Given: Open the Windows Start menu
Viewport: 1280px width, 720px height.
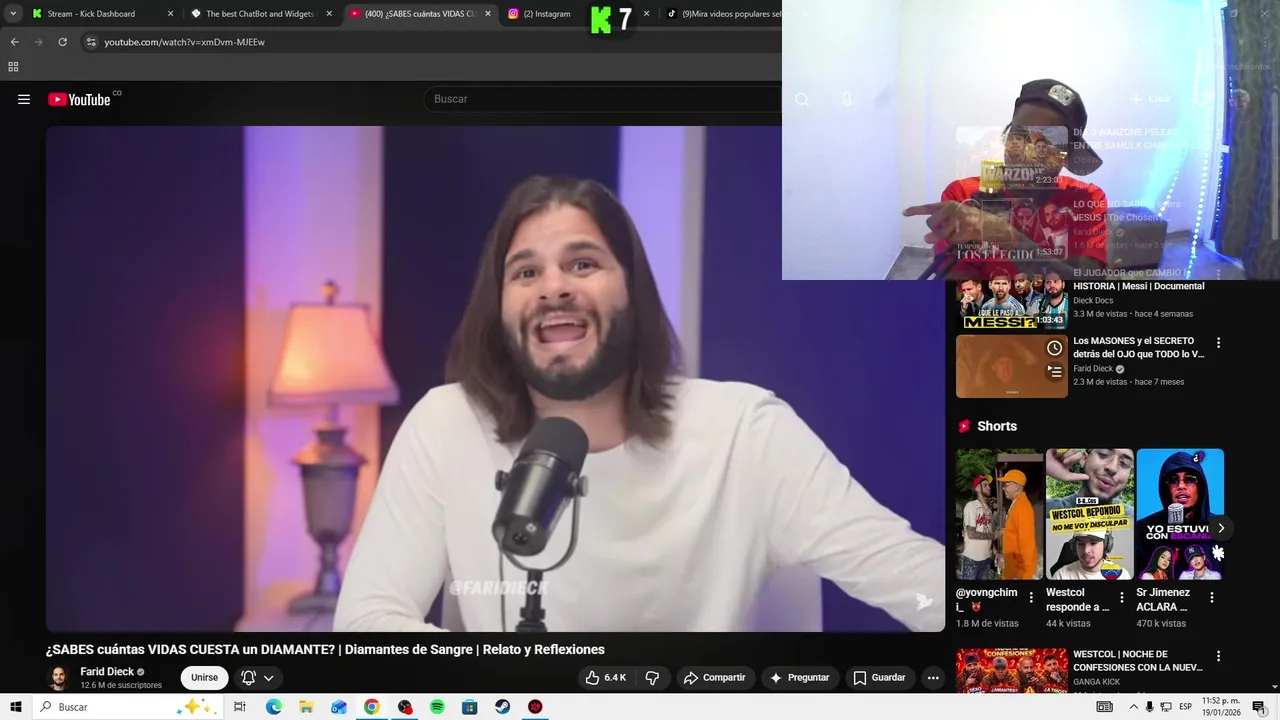Looking at the screenshot, I should [x=16, y=707].
